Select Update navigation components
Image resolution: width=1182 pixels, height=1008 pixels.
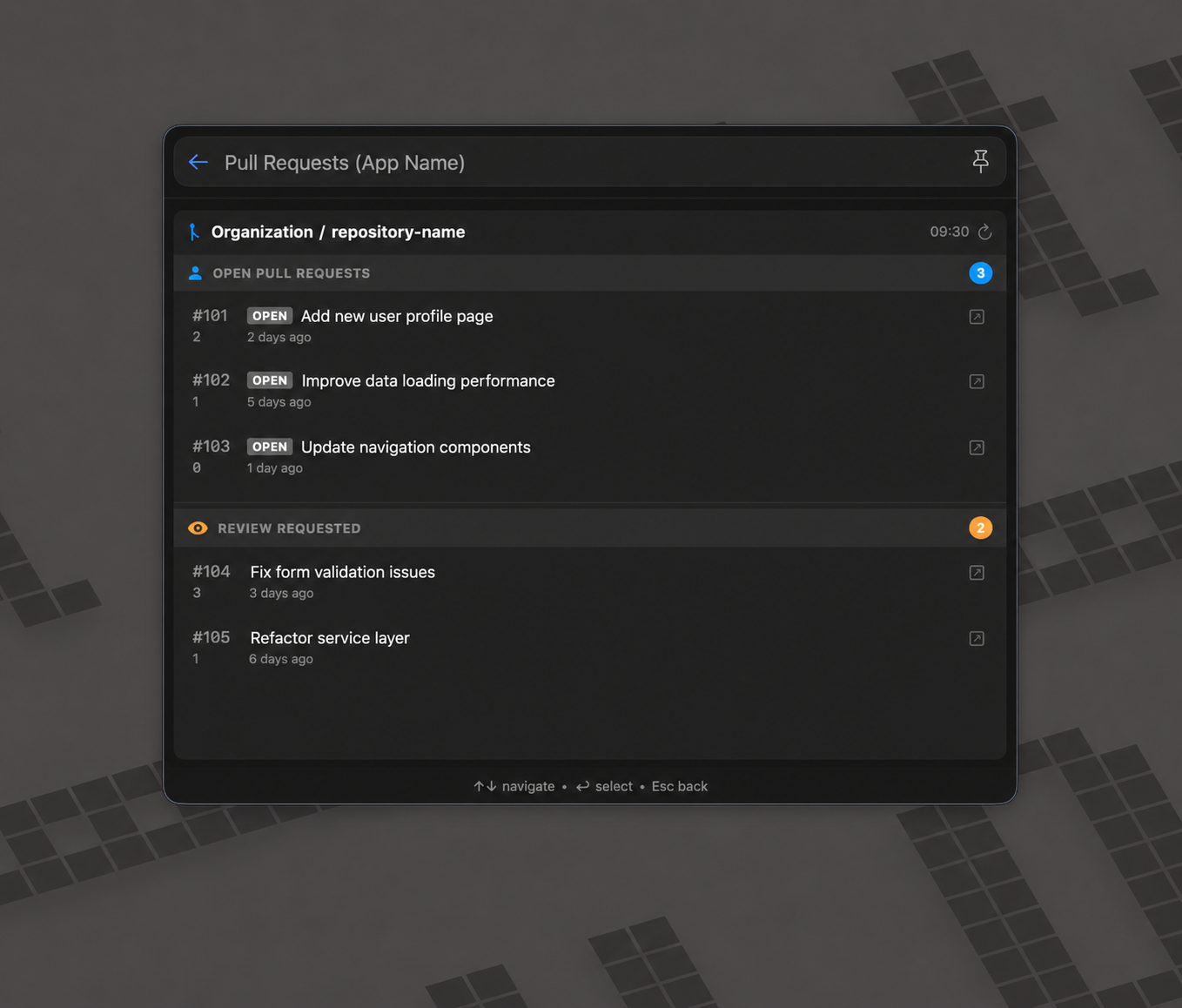point(415,447)
